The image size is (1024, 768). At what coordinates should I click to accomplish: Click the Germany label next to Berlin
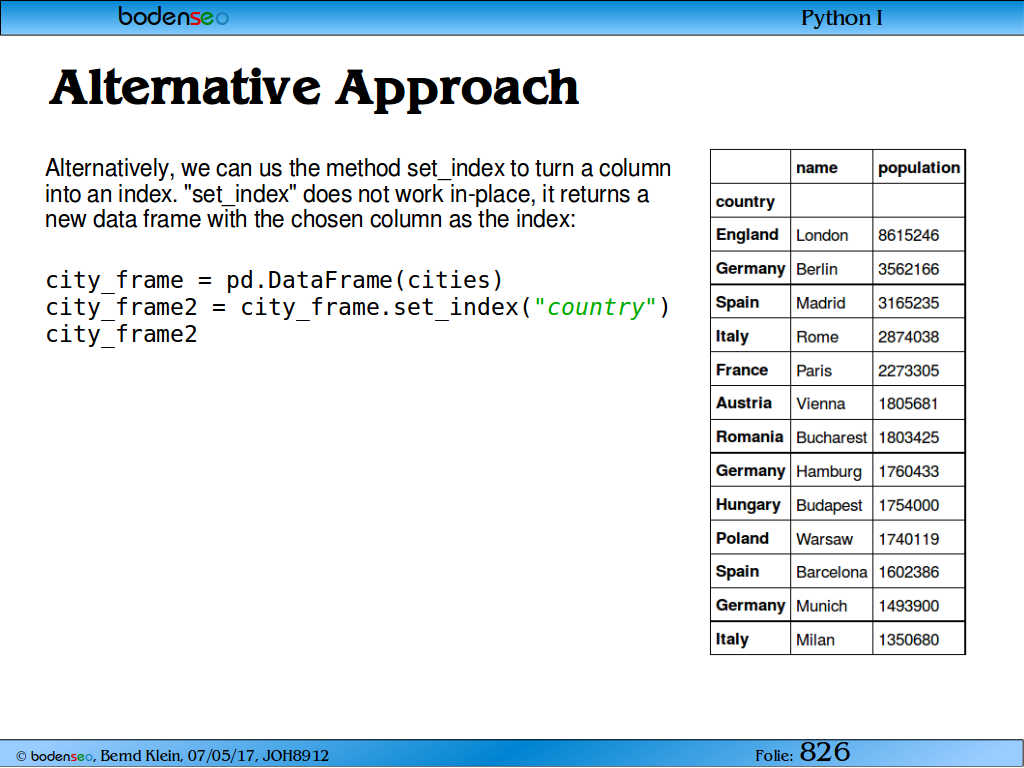pyautogui.click(x=750, y=269)
